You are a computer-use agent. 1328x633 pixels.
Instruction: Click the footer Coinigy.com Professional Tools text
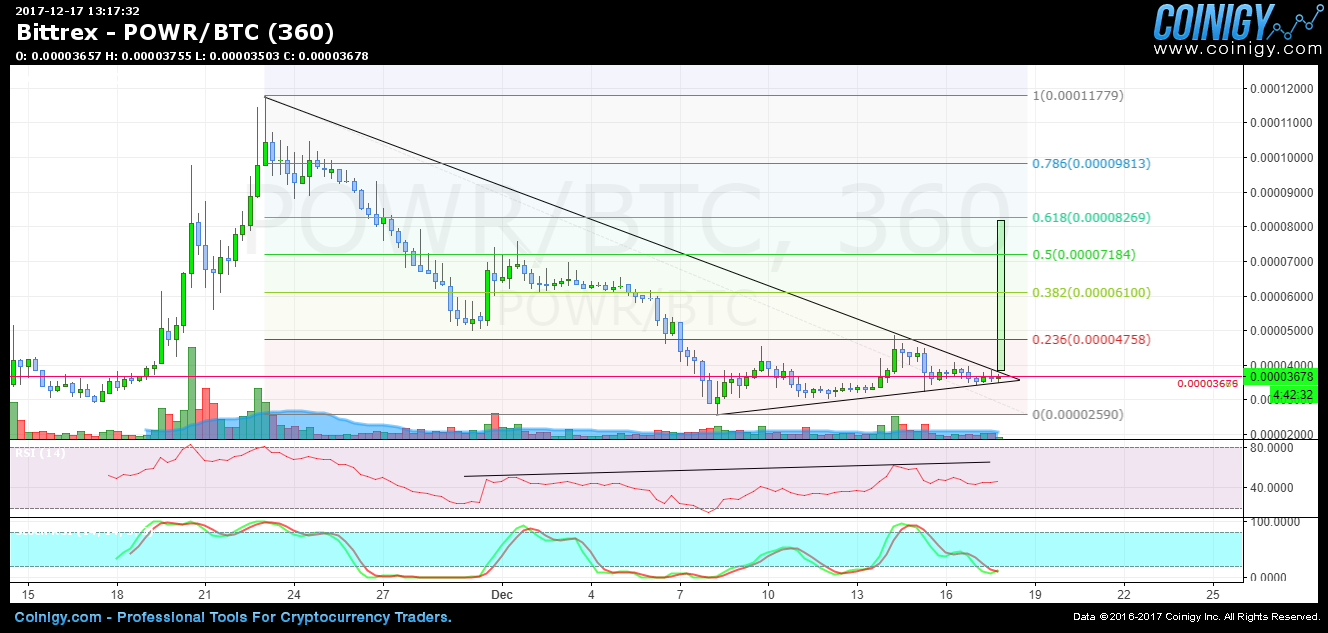(x=232, y=617)
